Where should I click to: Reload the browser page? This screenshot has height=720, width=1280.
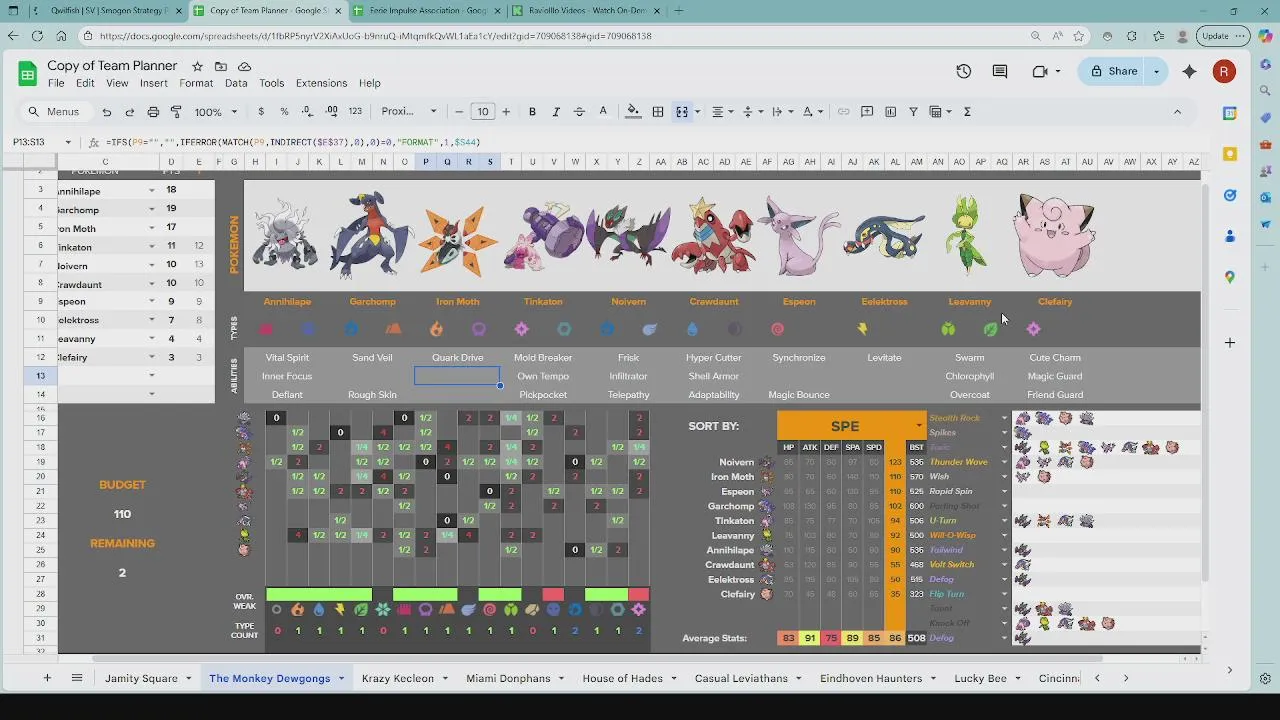[37, 35]
